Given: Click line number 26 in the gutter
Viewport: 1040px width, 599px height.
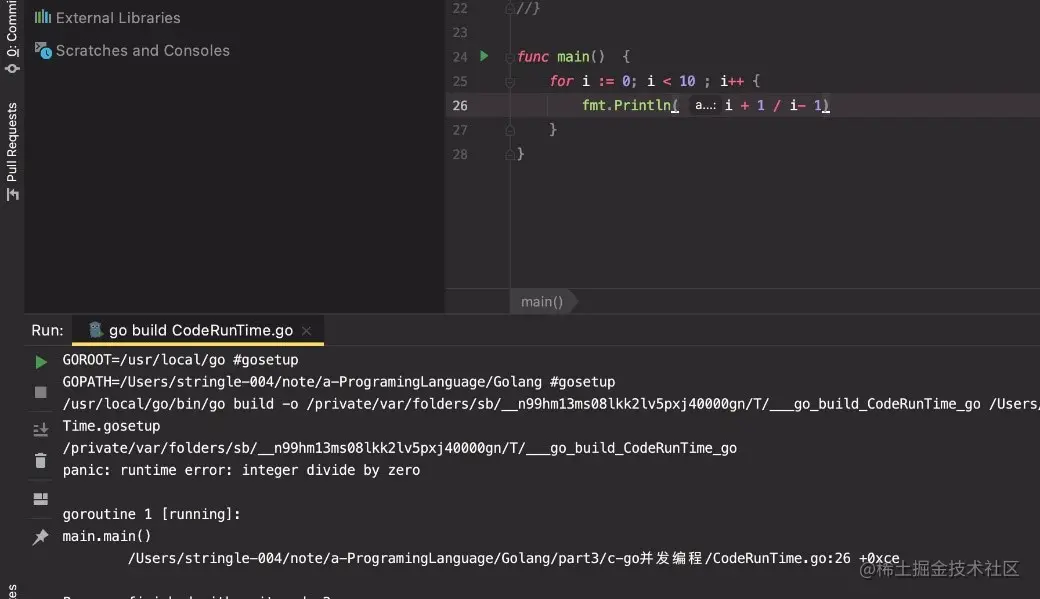Looking at the screenshot, I should (460, 105).
